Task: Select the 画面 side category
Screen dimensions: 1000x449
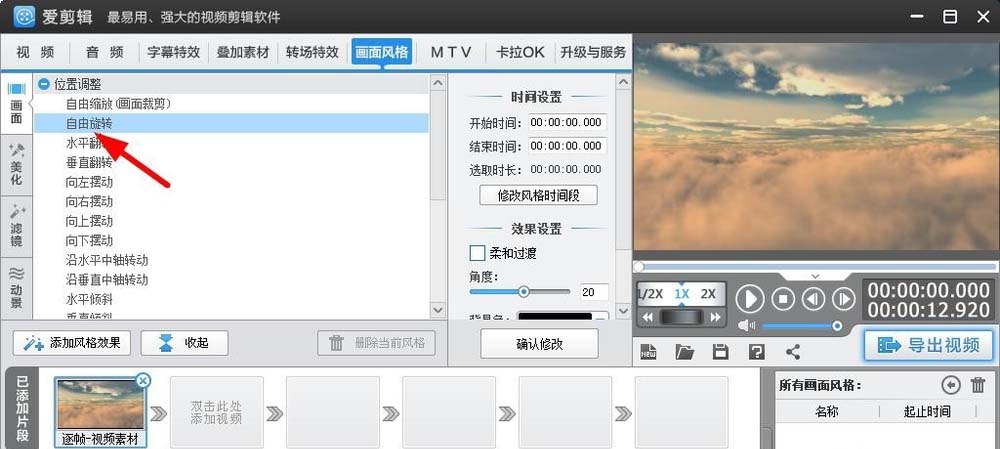Action: pos(17,104)
